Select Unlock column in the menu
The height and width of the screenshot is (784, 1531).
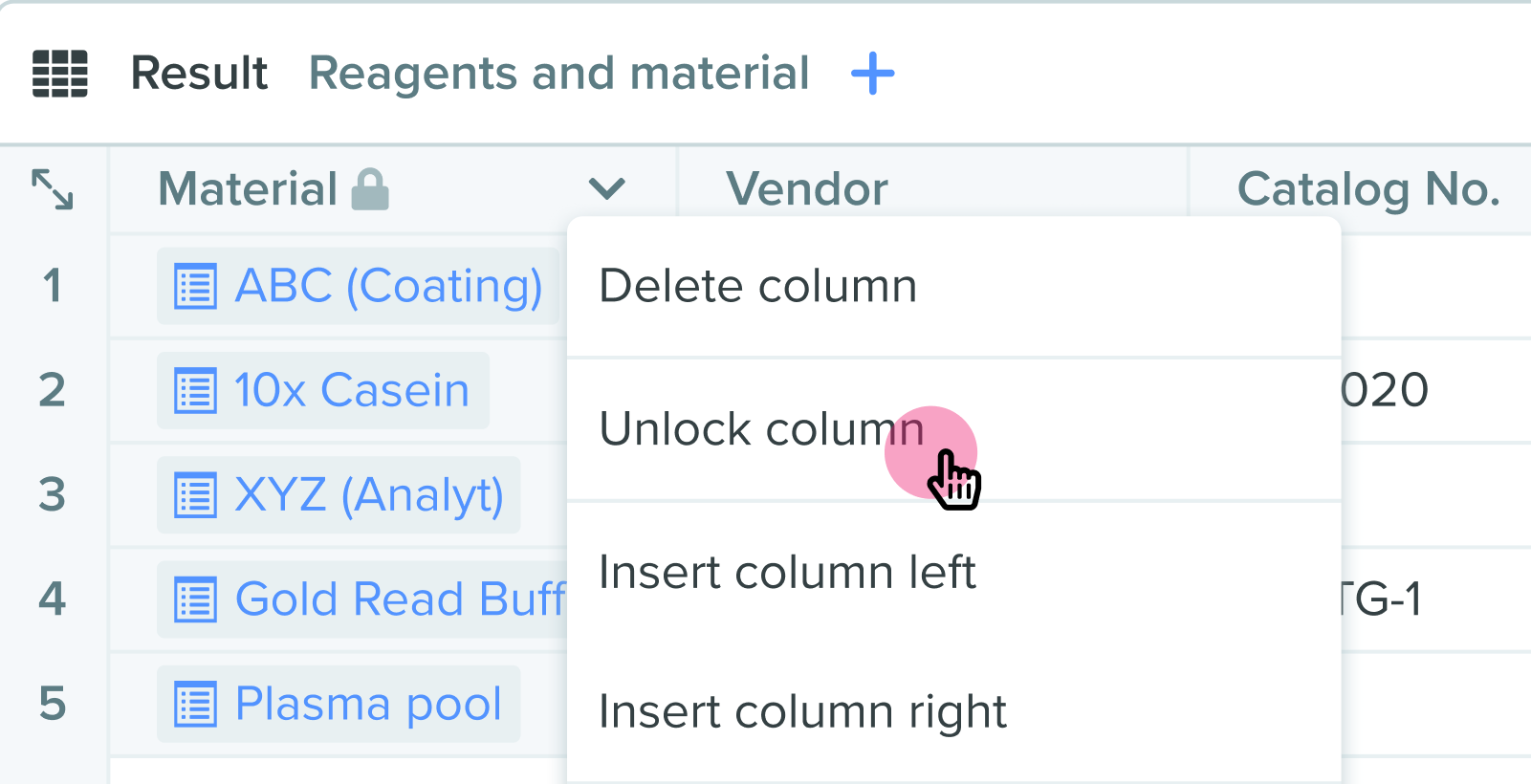pos(761,429)
